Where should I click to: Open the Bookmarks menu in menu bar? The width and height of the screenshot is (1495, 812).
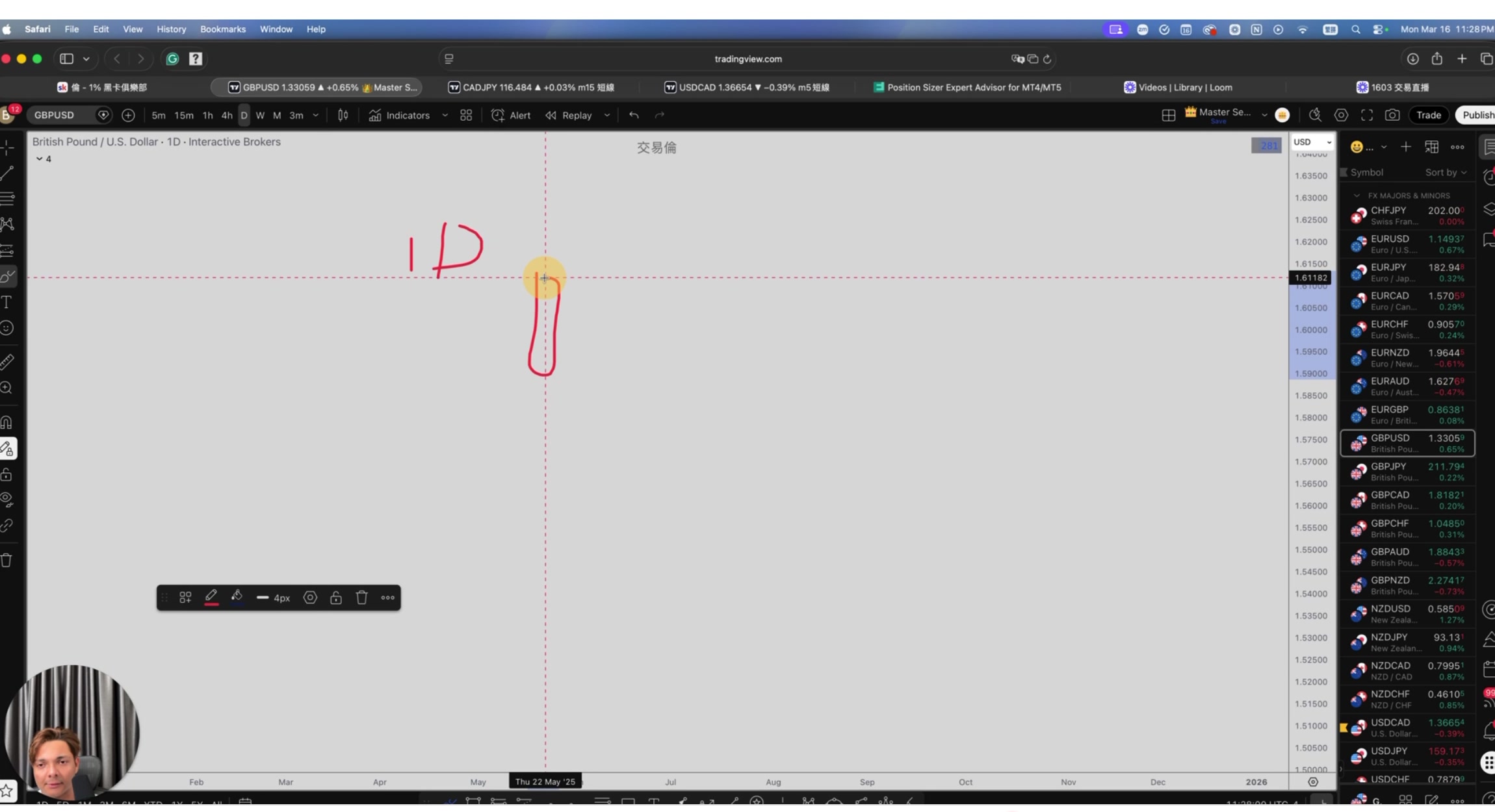pyautogui.click(x=222, y=29)
